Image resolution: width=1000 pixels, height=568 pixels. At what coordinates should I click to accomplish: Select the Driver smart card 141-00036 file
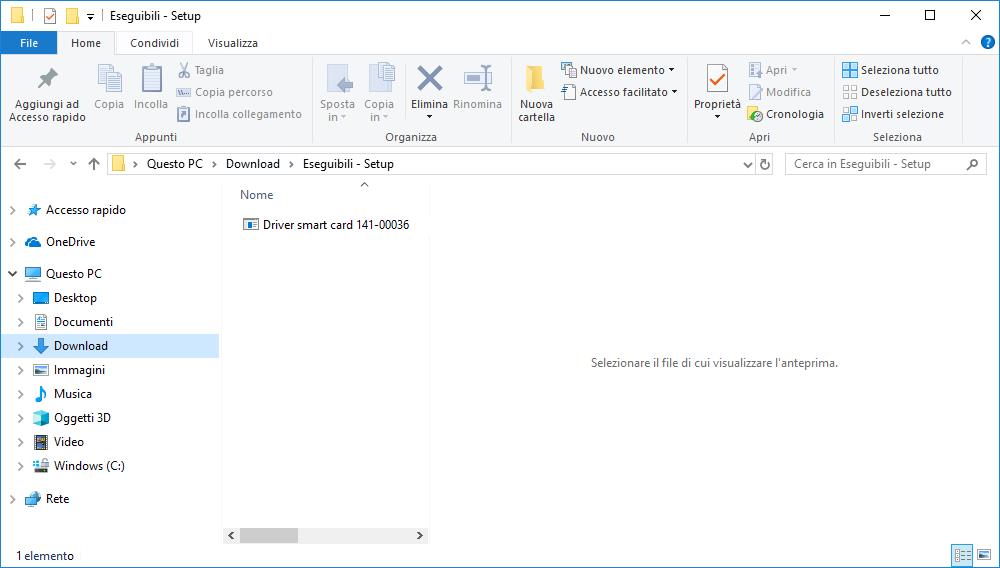point(335,225)
